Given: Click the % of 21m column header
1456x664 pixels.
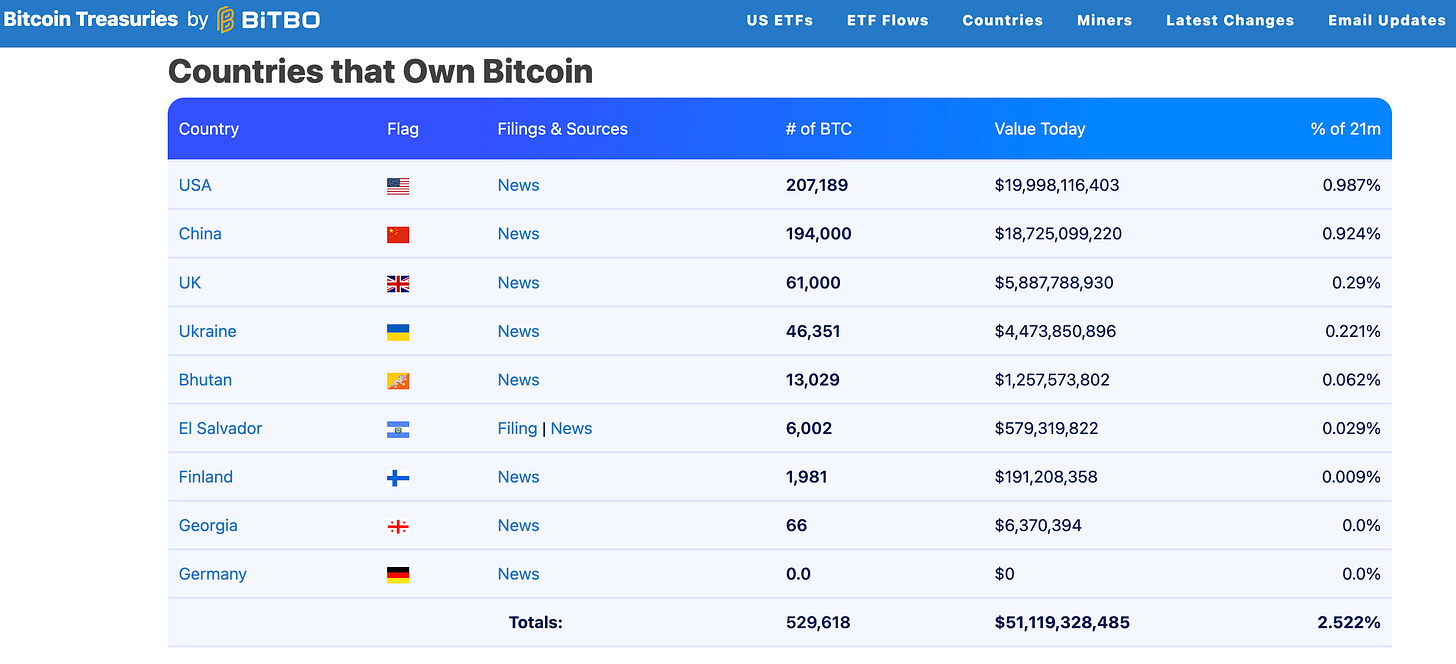Looking at the screenshot, I should click(1346, 128).
